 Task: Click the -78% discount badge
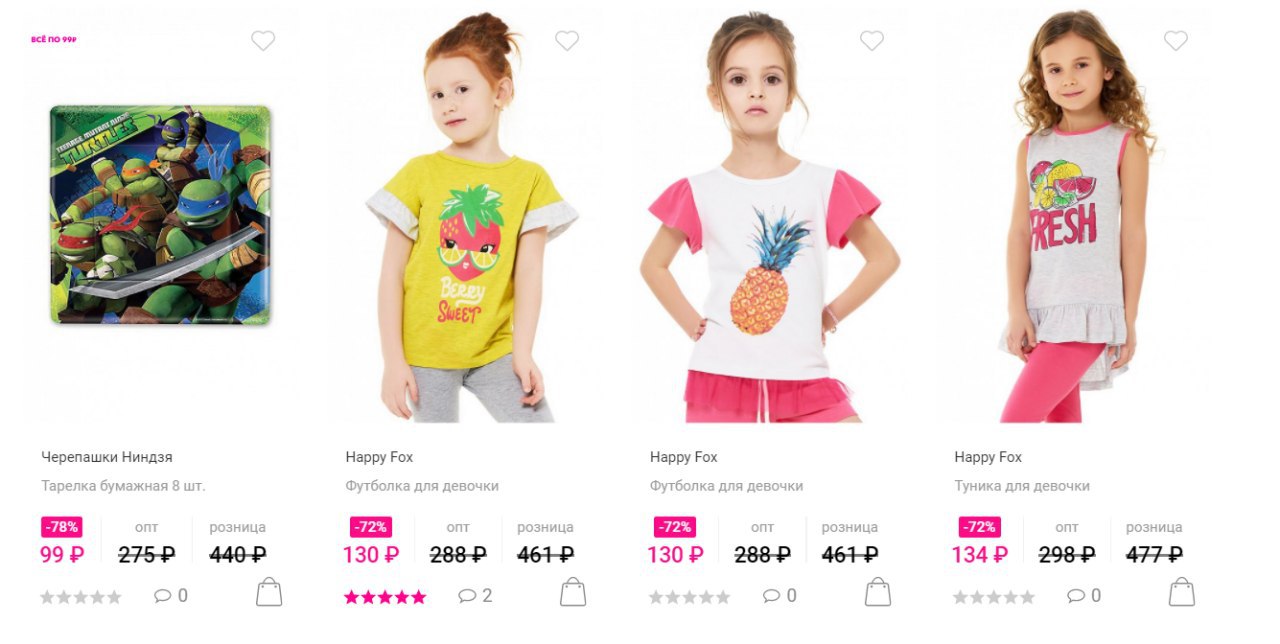coord(61,527)
